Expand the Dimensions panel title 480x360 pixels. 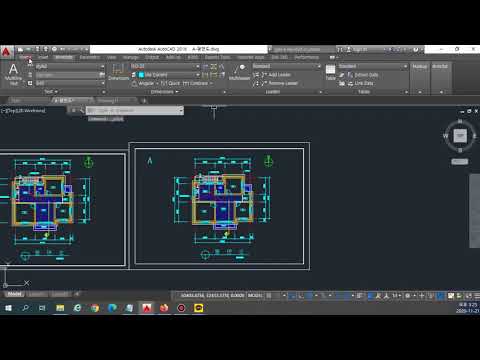[165, 92]
